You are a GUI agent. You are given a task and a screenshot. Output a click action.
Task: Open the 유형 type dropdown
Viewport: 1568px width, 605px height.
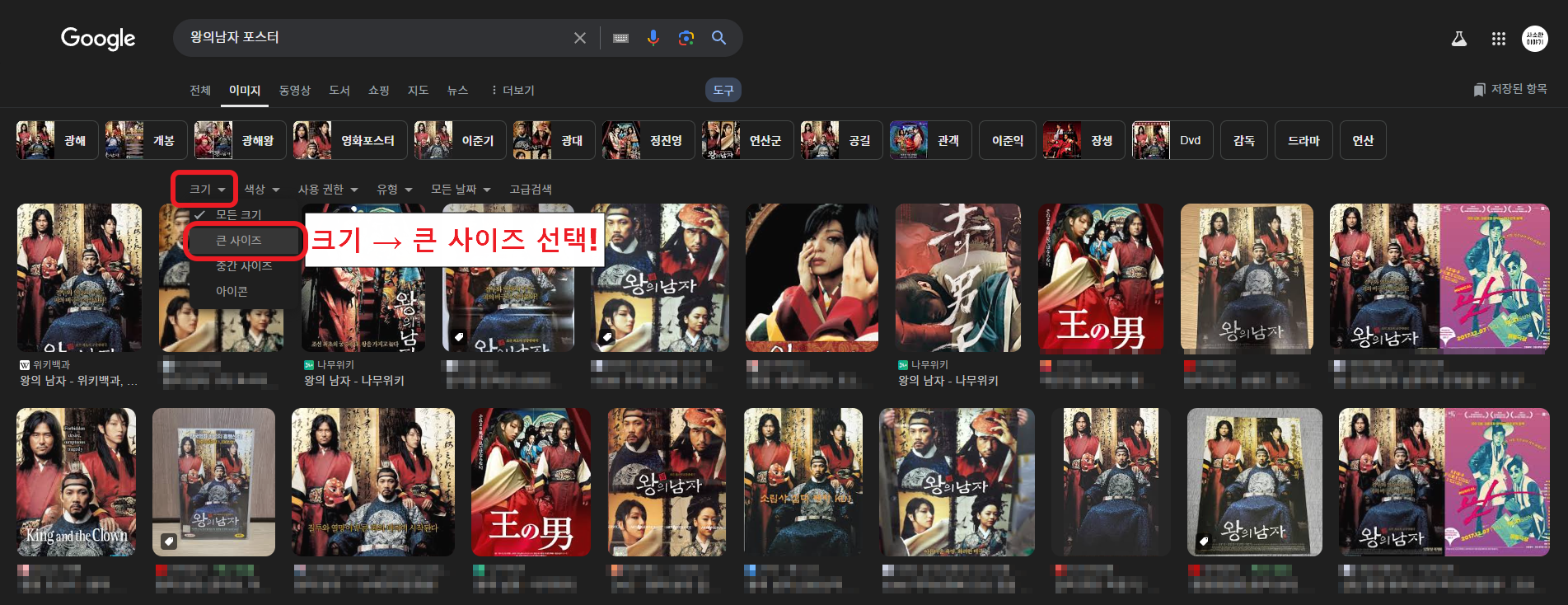(x=394, y=190)
